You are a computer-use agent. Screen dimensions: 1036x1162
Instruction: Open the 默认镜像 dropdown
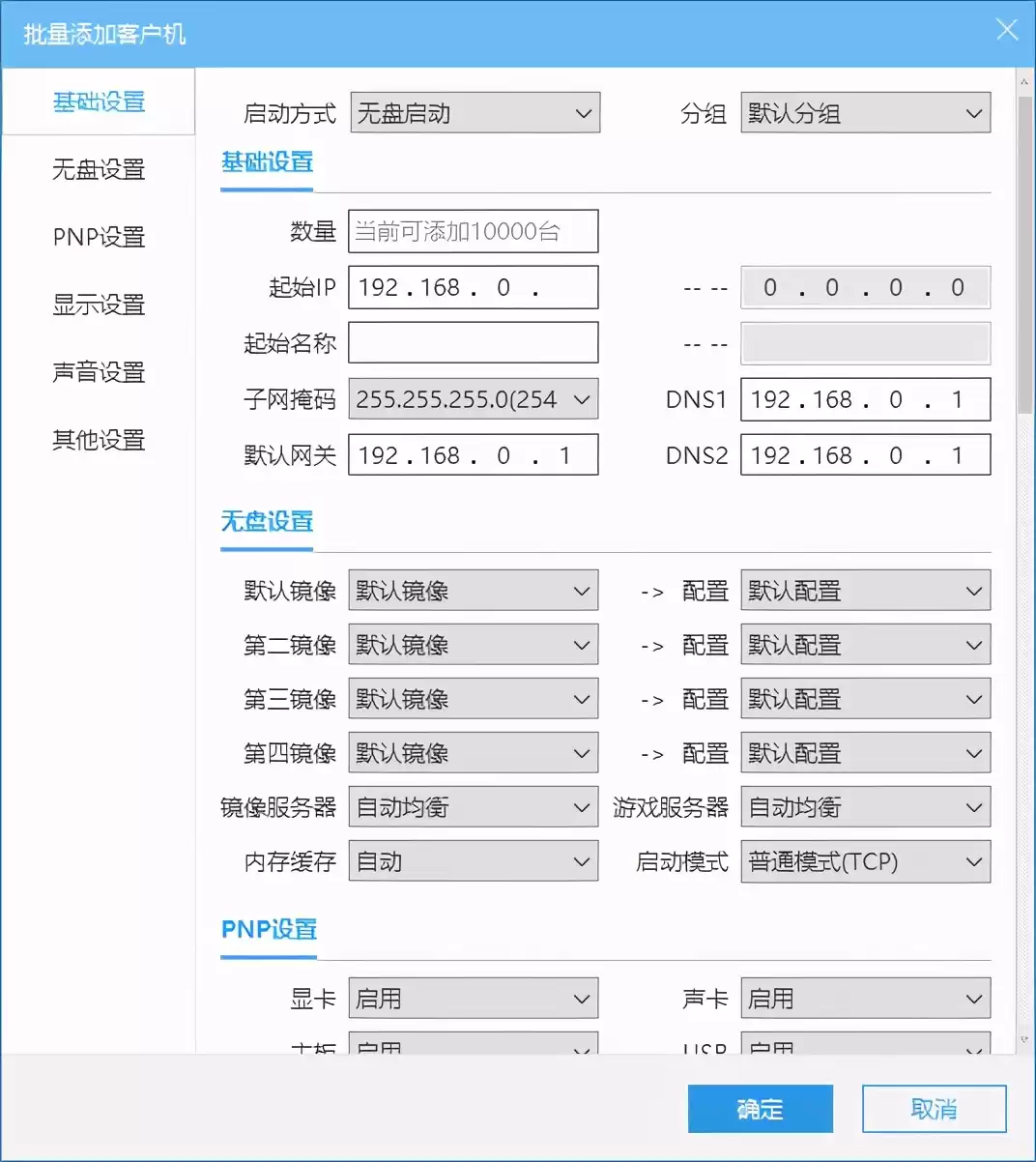point(473,590)
